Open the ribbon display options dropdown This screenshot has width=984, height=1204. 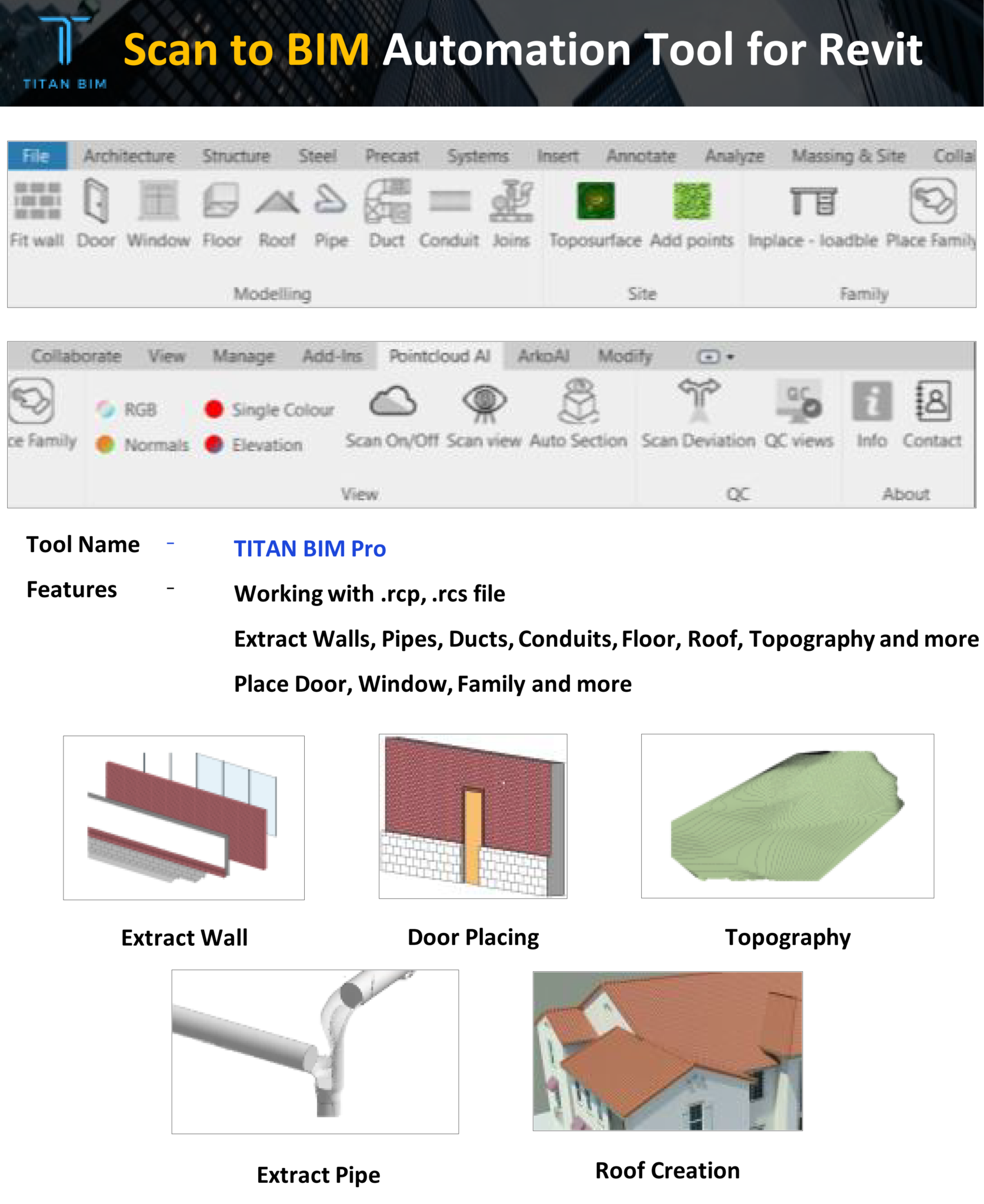(x=713, y=356)
